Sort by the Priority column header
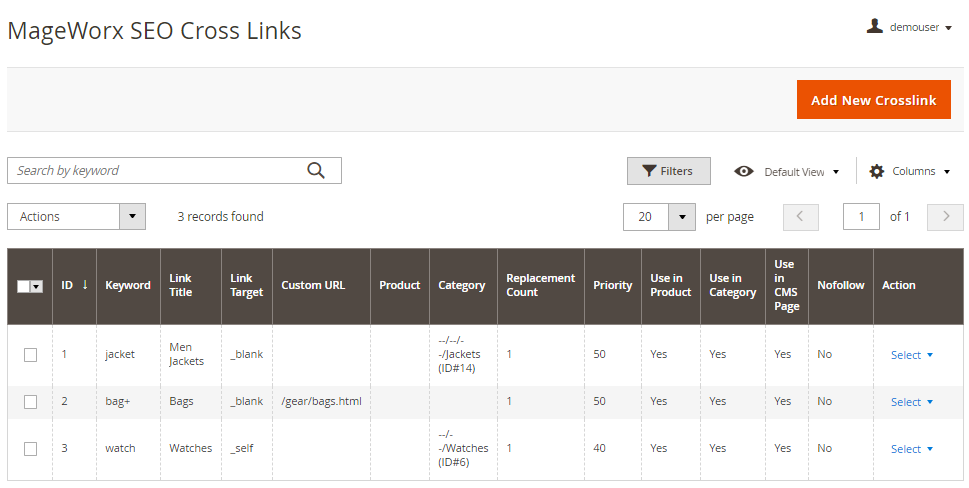Screen dimensions: 969x488 point(612,285)
